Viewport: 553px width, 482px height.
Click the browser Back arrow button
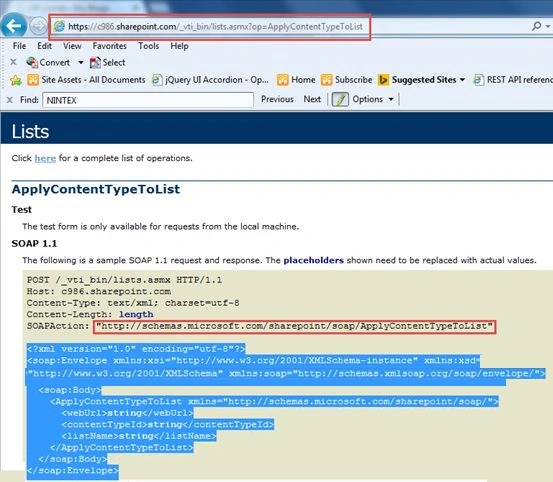13,25
